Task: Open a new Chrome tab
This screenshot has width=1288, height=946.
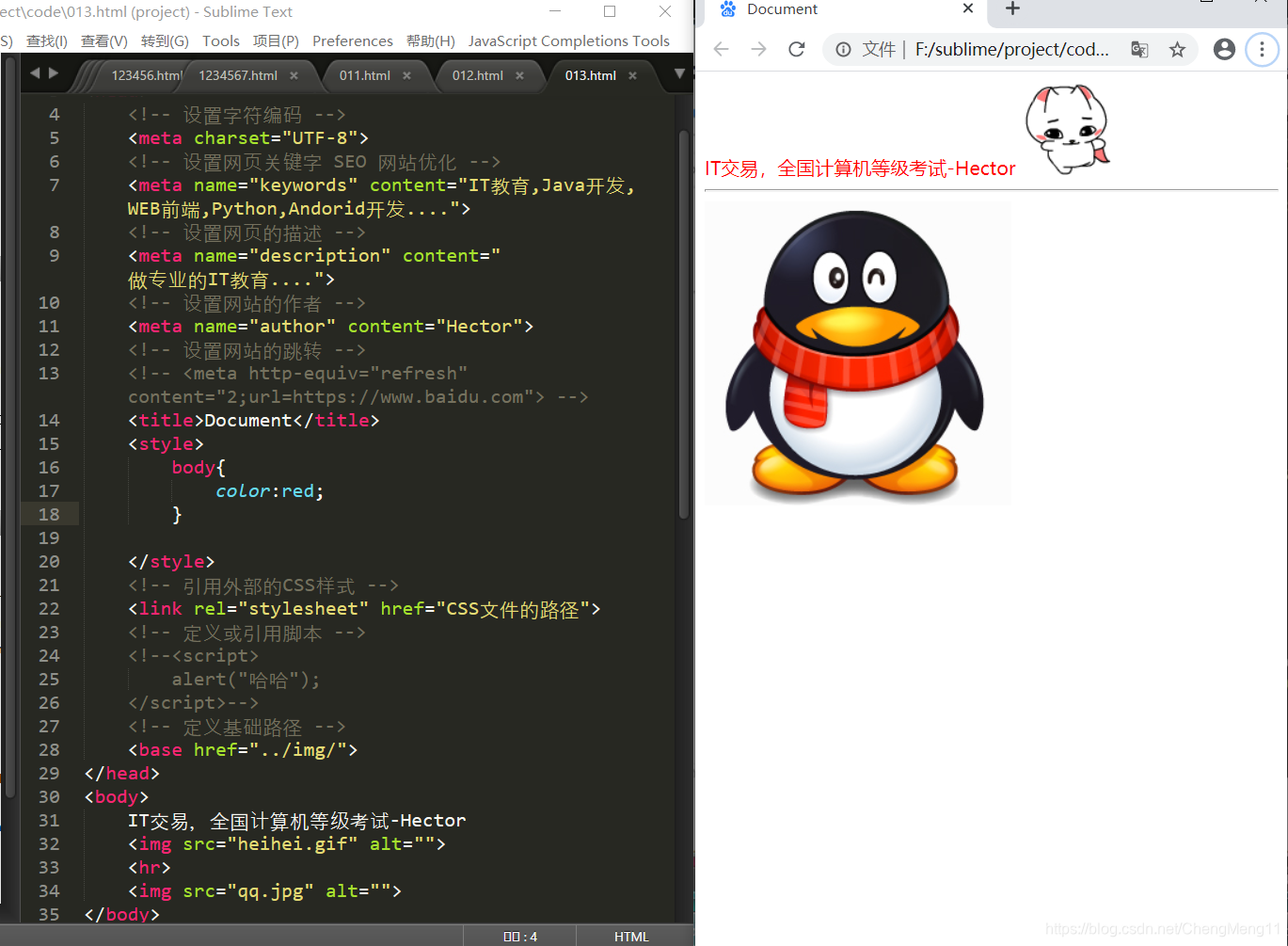Action: click(1012, 8)
